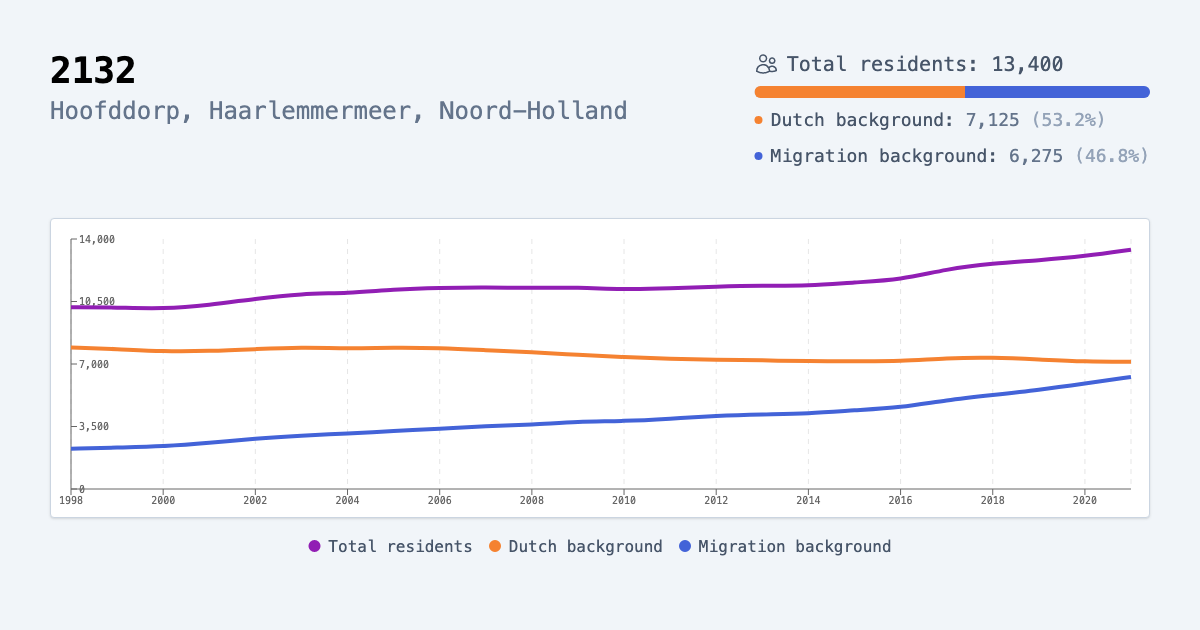The image size is (1200, 630).
Task: Click the 7,000 y-axis label
Action: point(94,364)
